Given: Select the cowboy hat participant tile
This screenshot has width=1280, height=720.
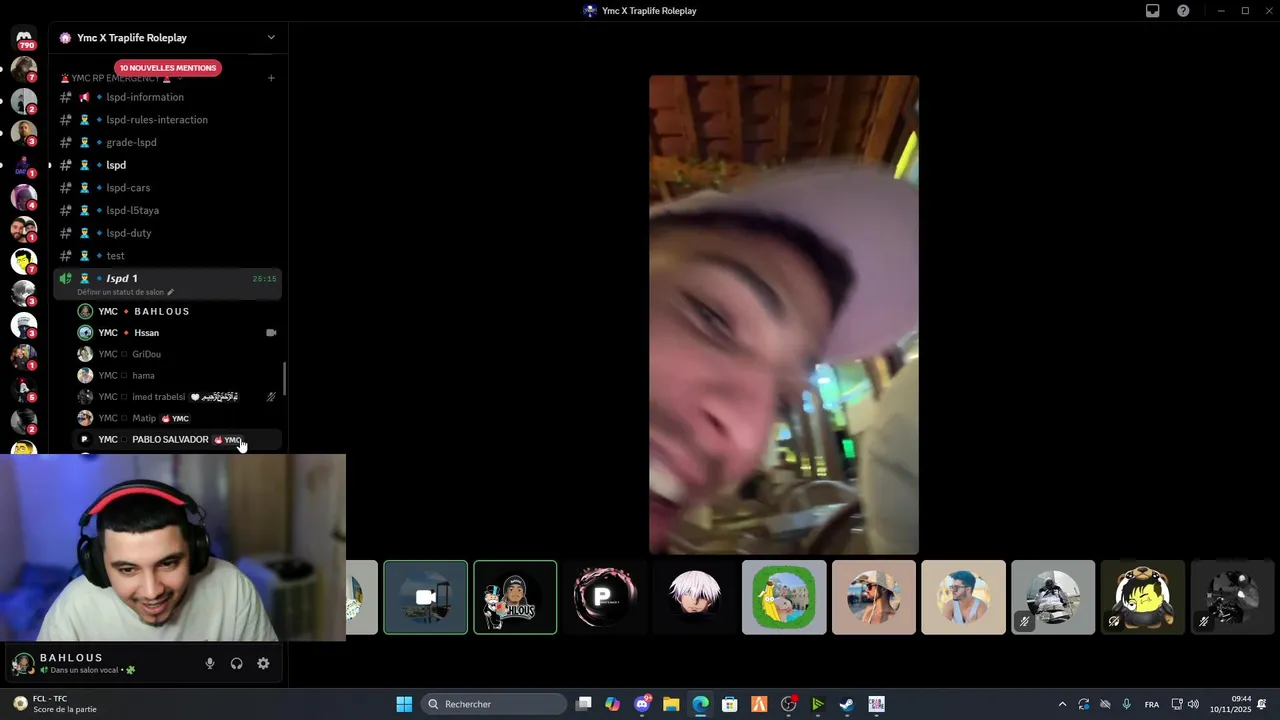Looking at the screenshot, I should coord(874,597).
